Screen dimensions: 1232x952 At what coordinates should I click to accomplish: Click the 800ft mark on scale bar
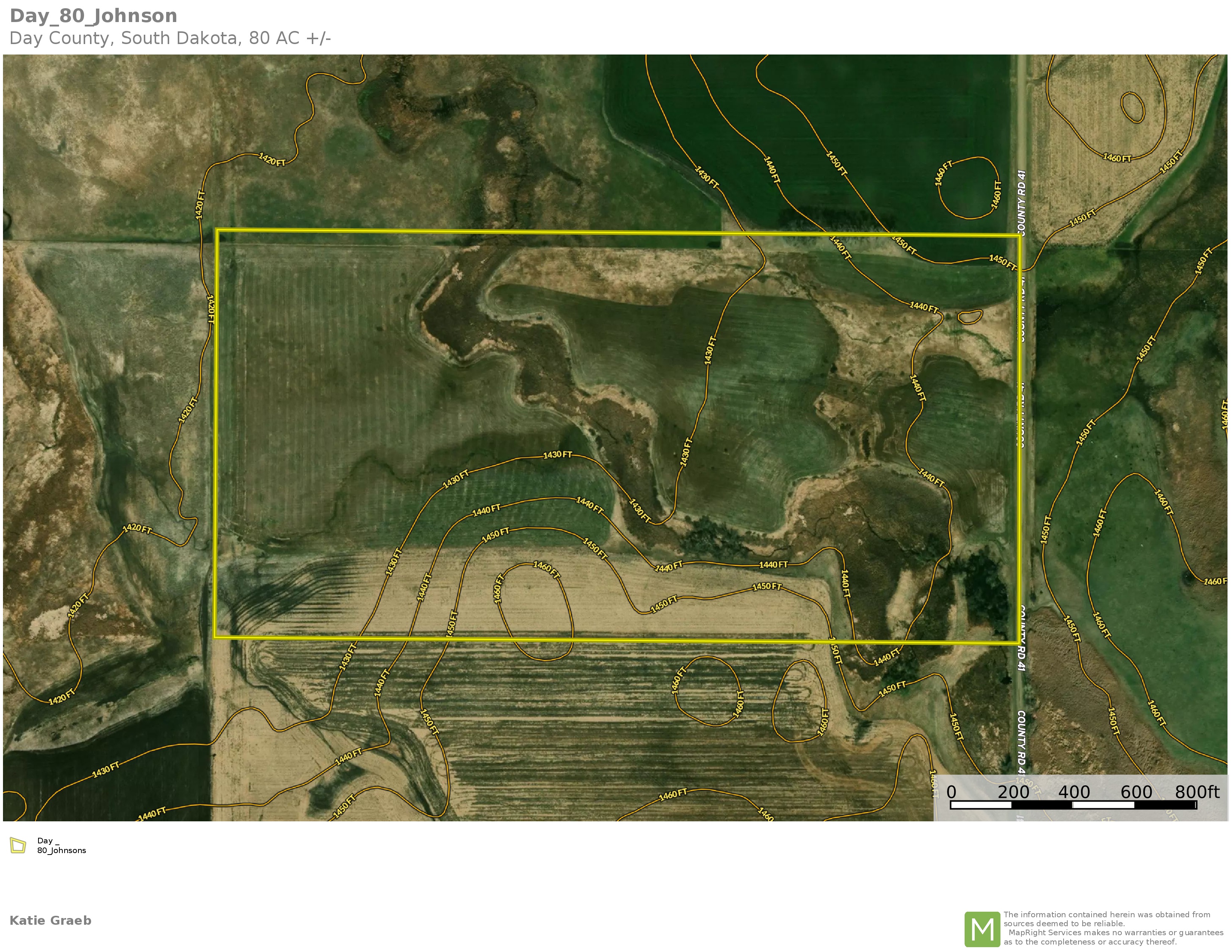click(x=1197, y=792)
